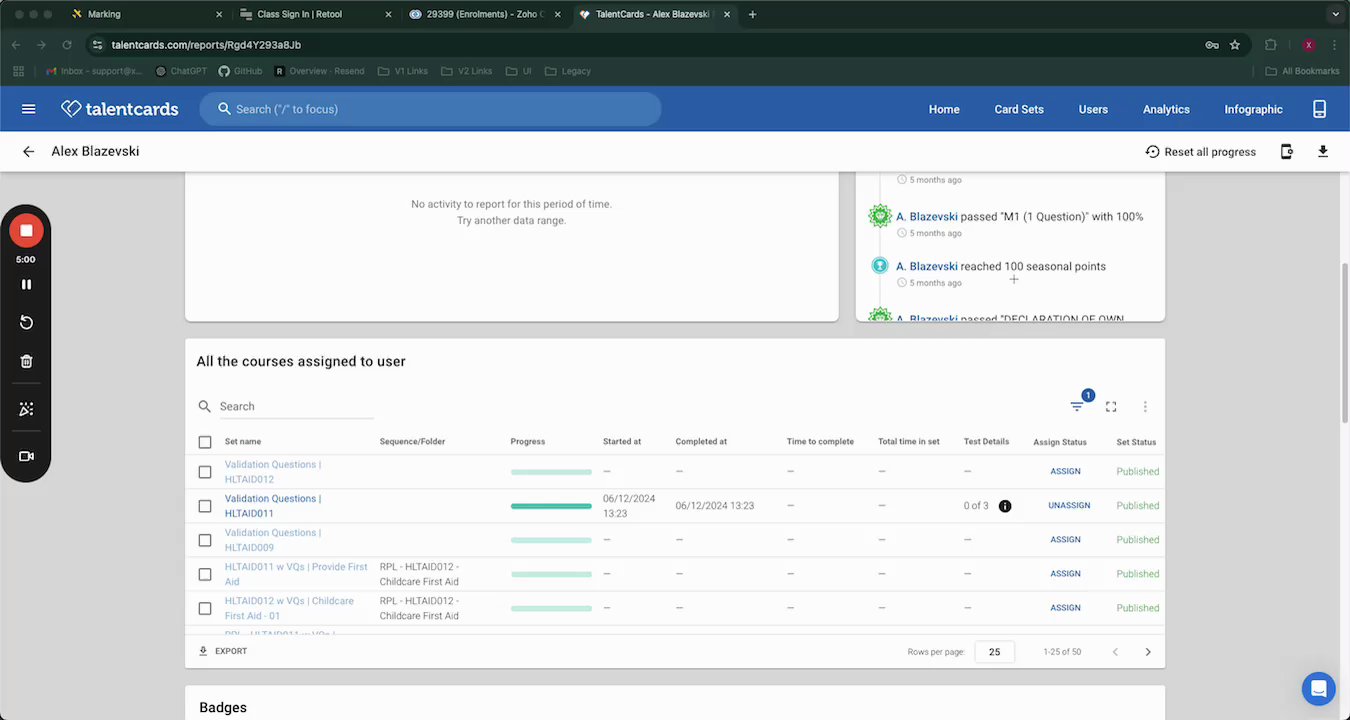Pause the screen recording
This screenshot has height=720, width=1350.
click(26, 285)
